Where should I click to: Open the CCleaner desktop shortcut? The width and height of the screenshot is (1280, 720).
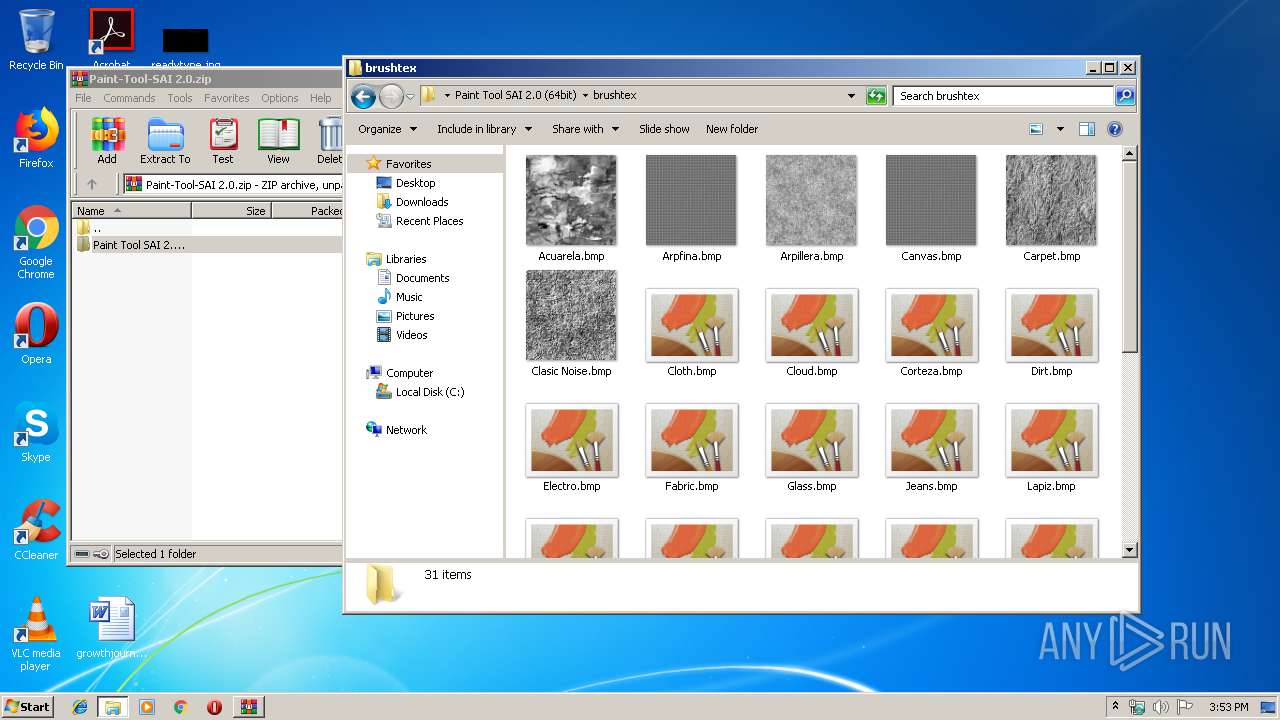coord(36,530)
